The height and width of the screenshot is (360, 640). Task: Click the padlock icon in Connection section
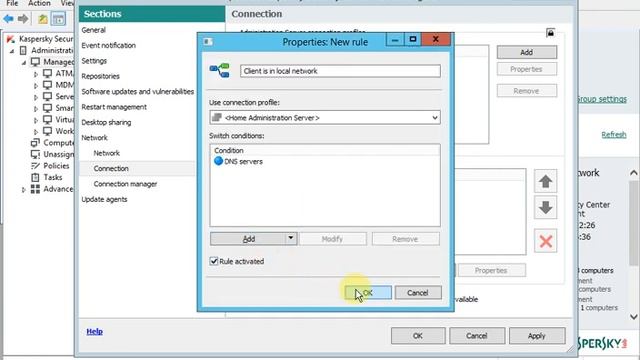click(550, 33)
